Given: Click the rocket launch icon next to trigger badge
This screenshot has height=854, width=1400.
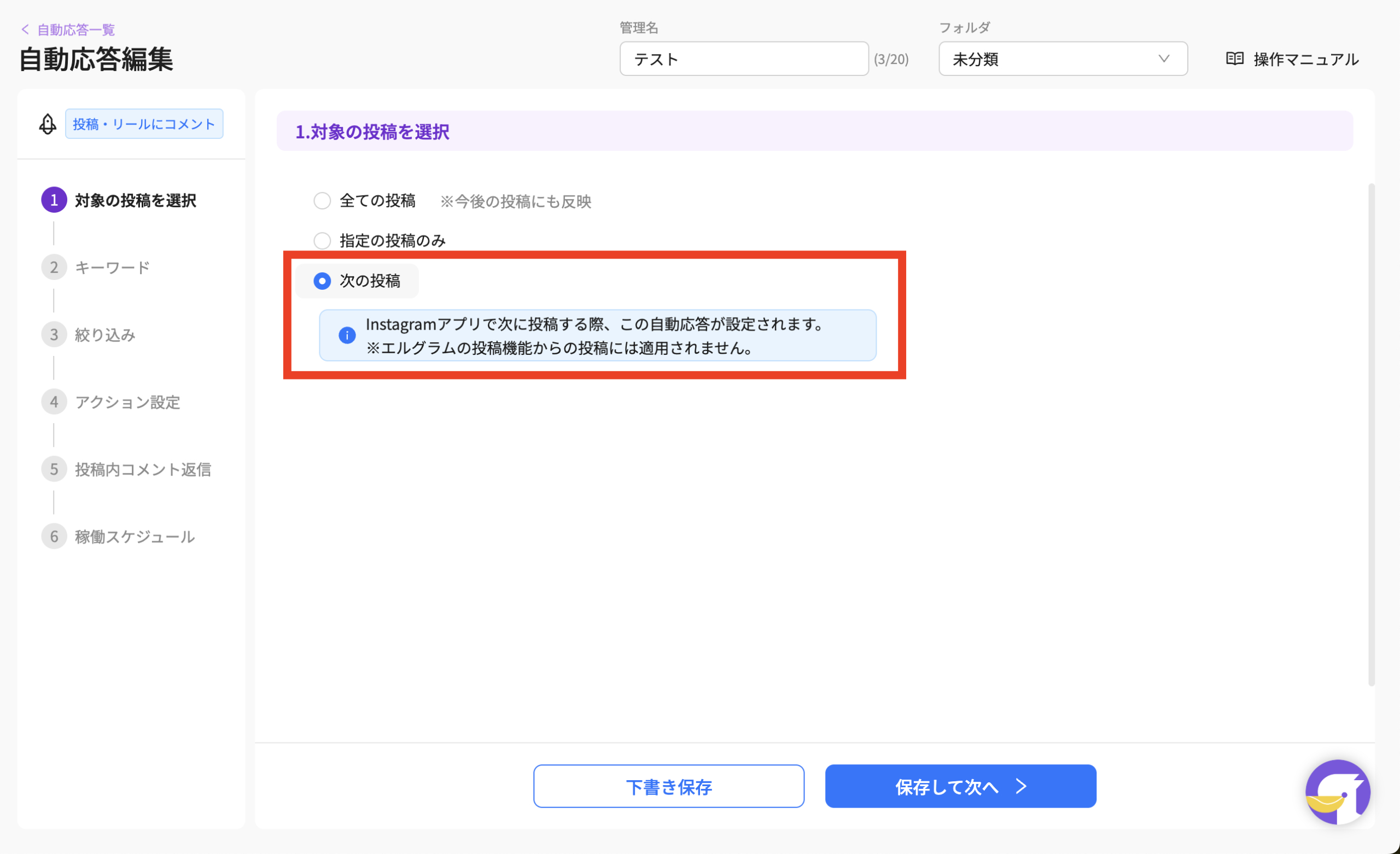Looking at the screenshot, I should 47,124.
